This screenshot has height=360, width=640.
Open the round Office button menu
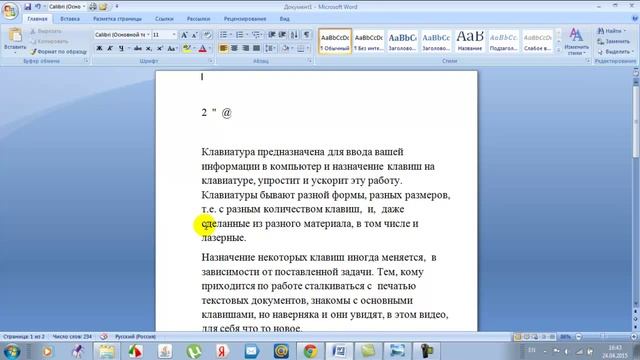tap(10, 10)
